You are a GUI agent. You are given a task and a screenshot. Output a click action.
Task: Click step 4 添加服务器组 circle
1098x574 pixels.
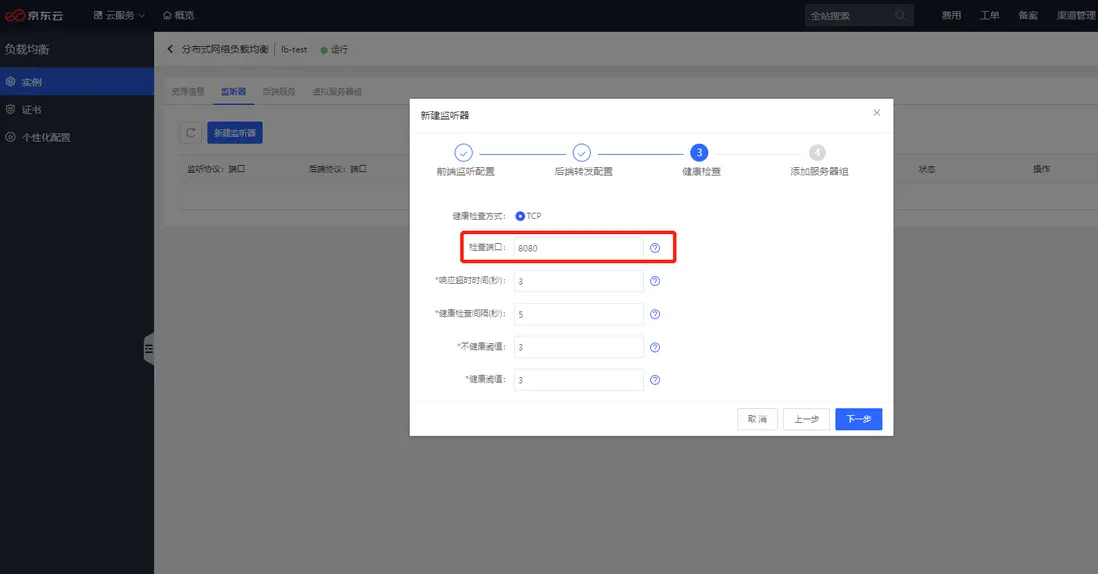817,153
